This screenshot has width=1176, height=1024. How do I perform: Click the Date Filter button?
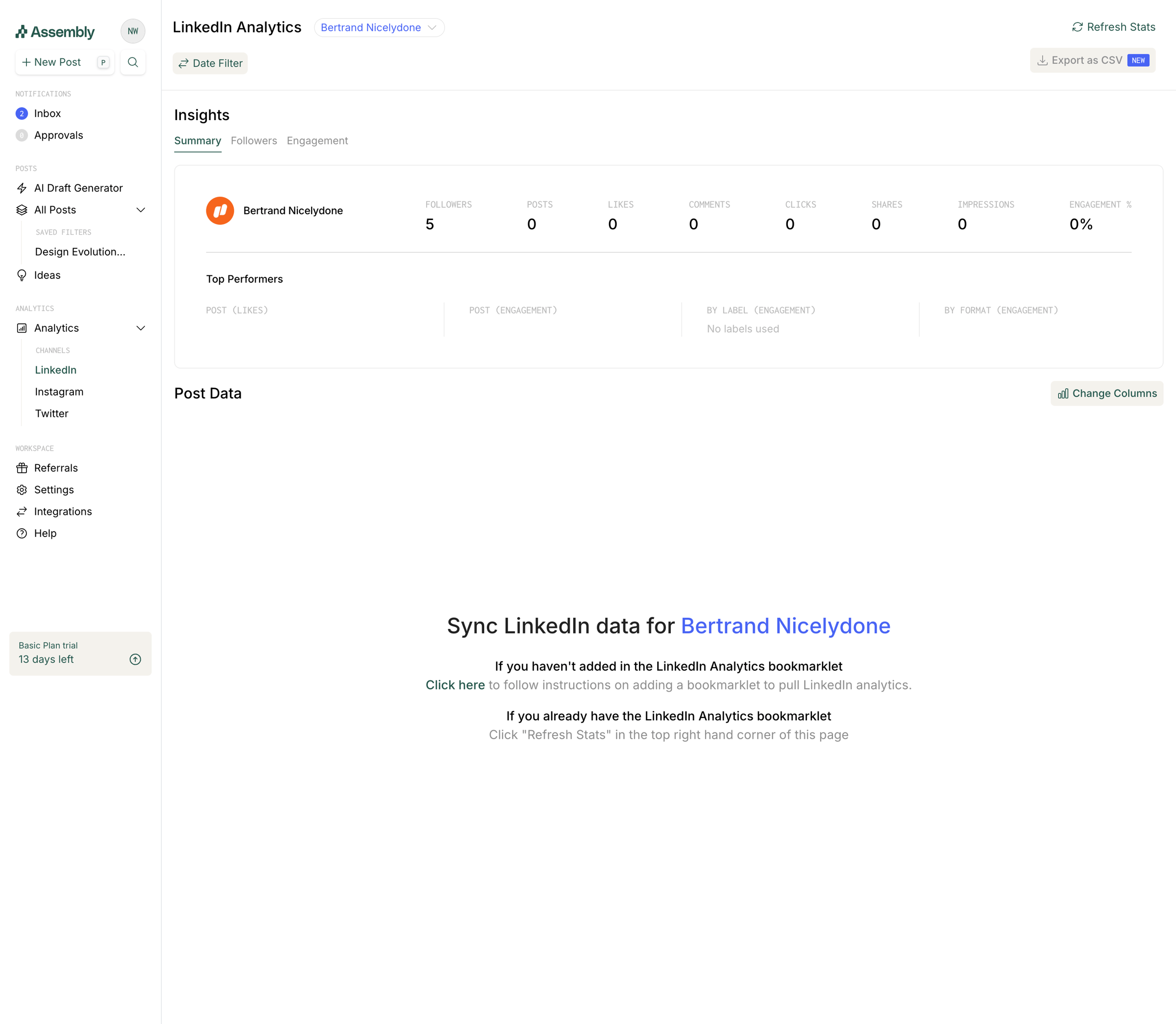click(x=210, y=63)
